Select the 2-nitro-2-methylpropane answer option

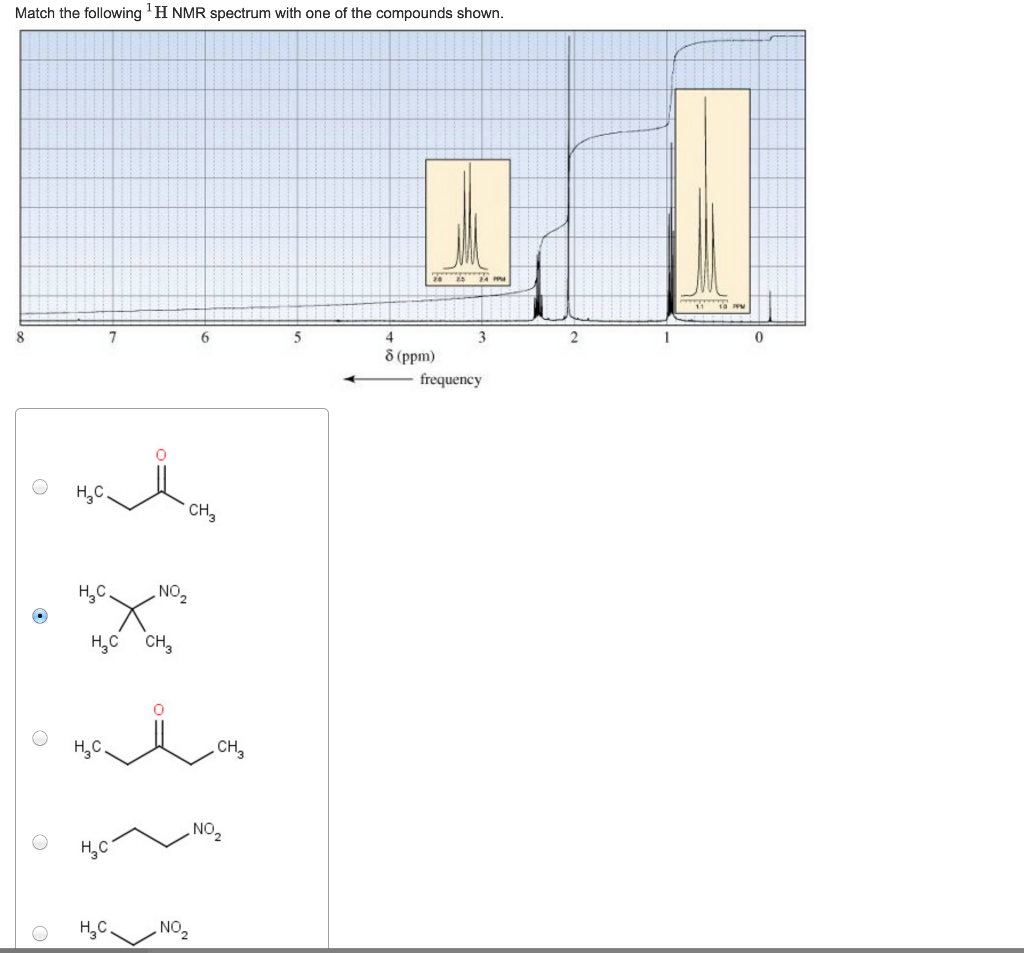pos(40,617)
